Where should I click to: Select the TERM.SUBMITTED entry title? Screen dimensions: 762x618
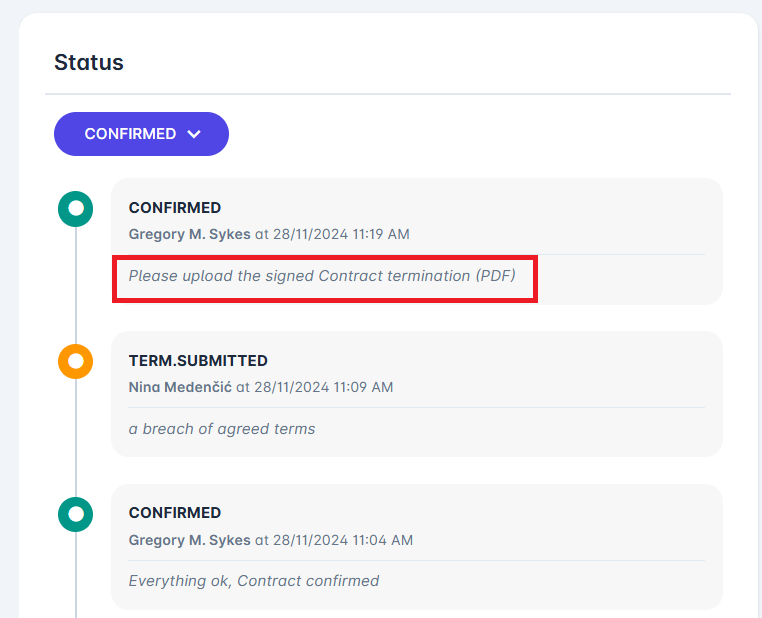pos(198,360)
